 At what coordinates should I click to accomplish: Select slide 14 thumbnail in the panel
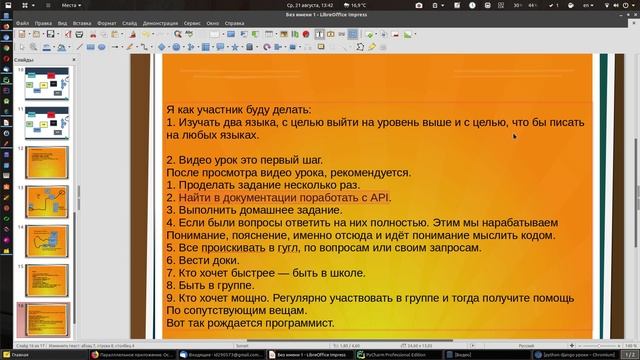click(x=47, y=241)
